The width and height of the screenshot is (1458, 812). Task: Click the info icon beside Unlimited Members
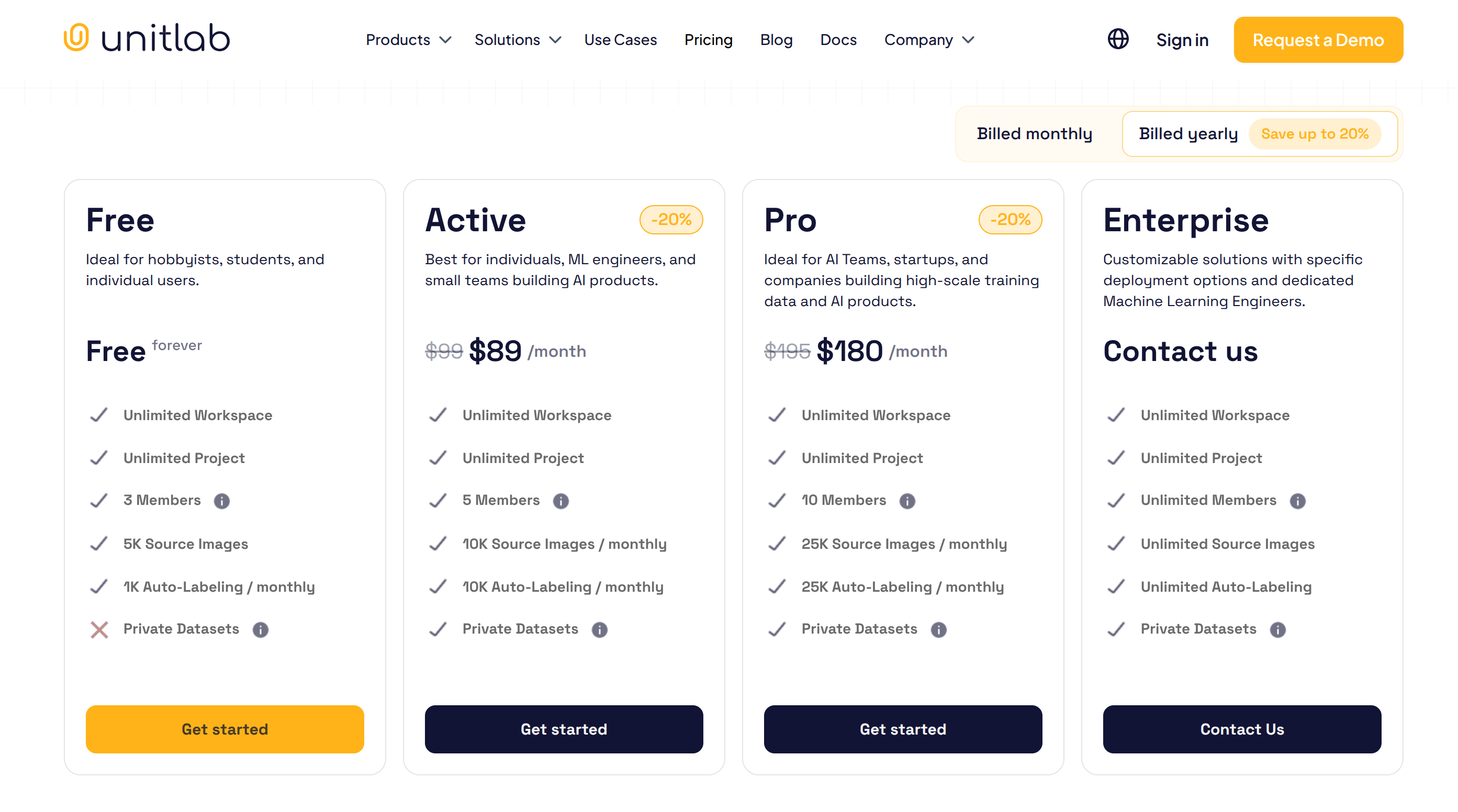pos(1297,501)
